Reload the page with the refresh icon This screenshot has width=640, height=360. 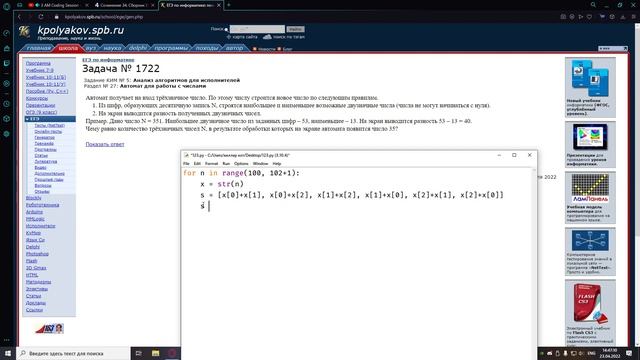pyautogui.click(x=41, y=17)
